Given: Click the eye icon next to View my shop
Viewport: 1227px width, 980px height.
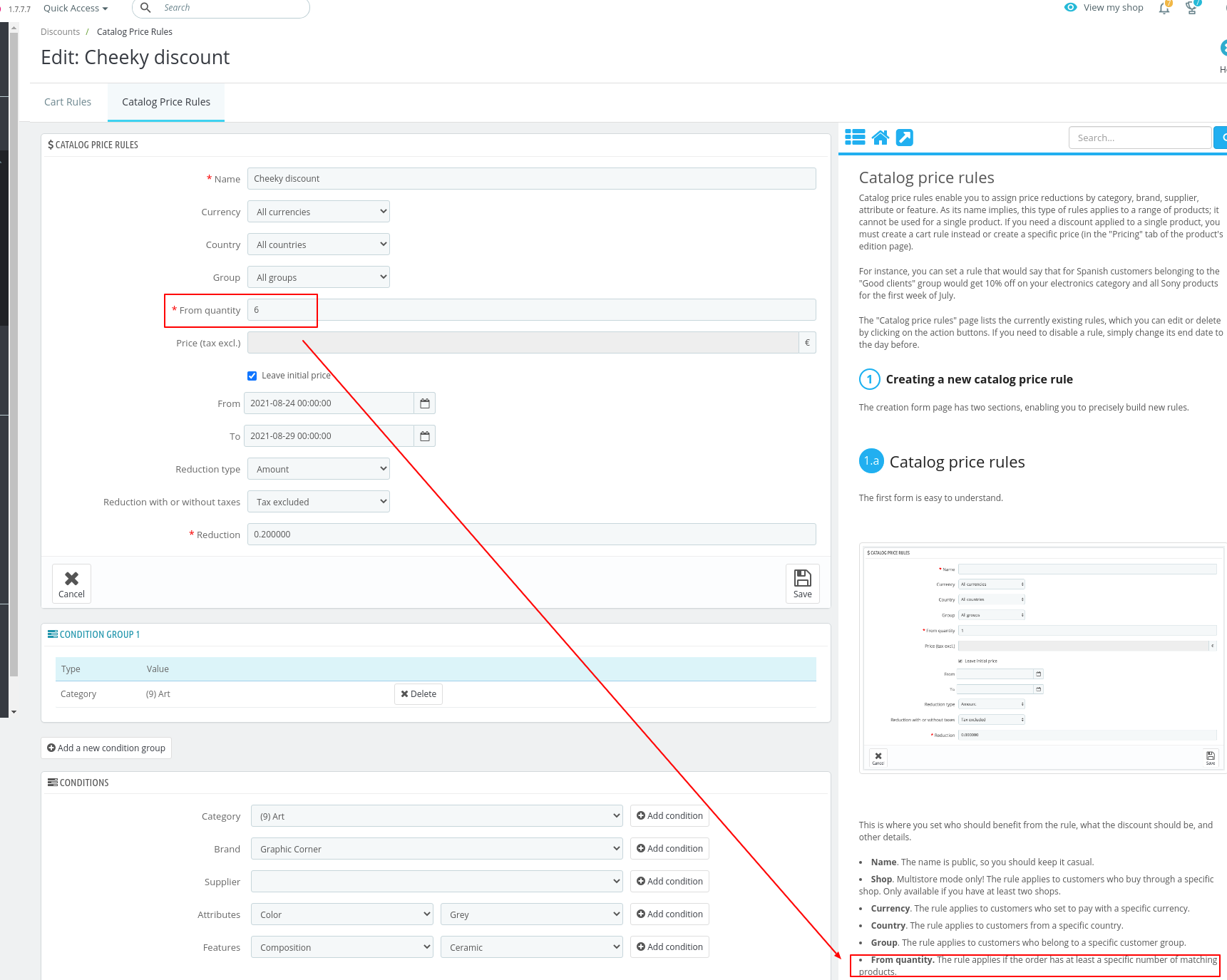Looking at the screenshot, I should click(x=1070, y=7).
